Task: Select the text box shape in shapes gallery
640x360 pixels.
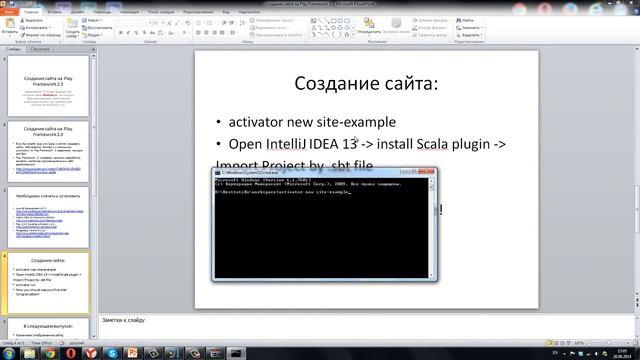Action: [x=313, y=20]
